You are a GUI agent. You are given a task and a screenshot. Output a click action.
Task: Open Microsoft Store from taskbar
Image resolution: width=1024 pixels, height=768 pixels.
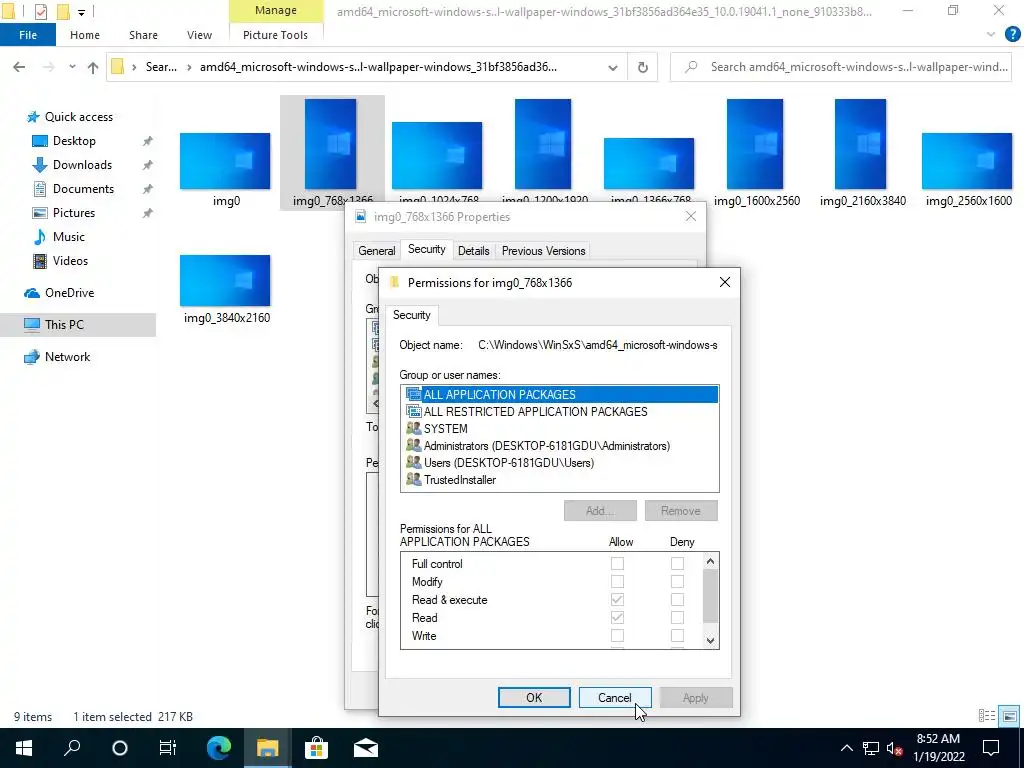316,748
